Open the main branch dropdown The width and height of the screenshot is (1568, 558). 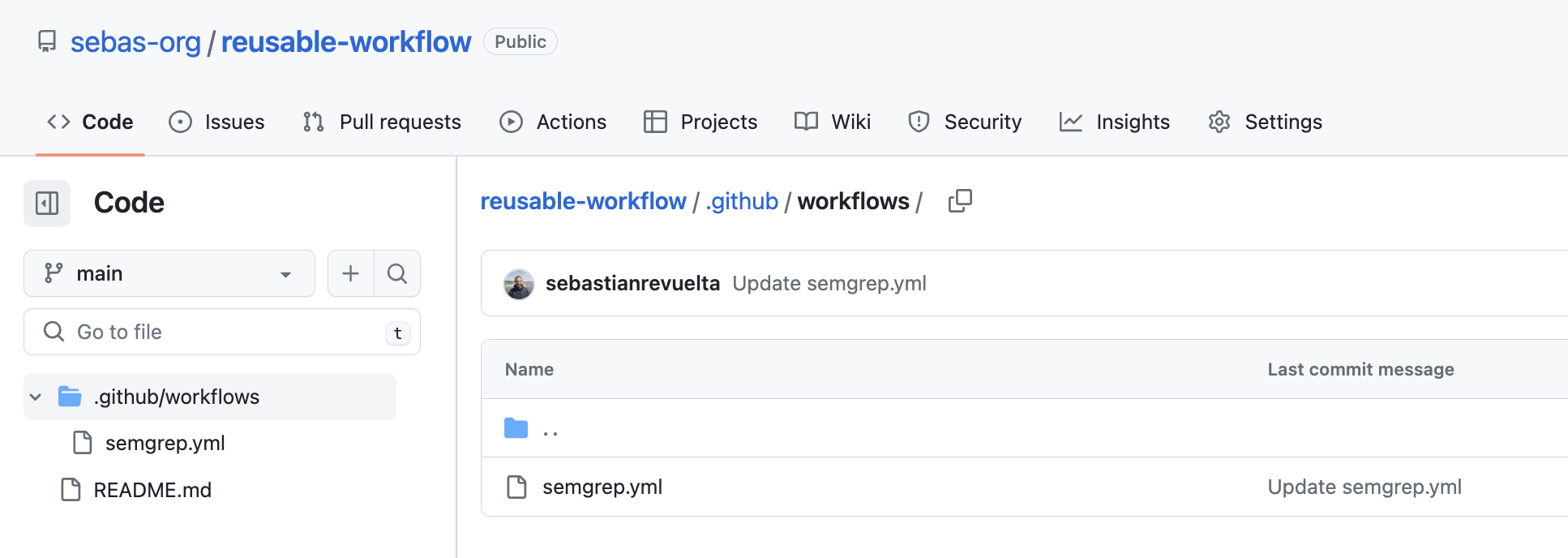click(x=169, y=273)
